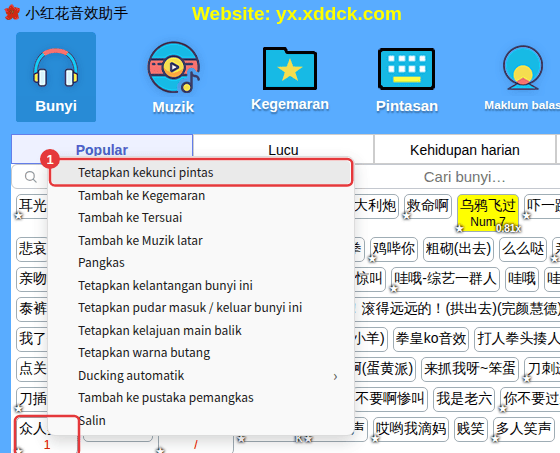Play the 拳皇ko音效 sound

click(431, 339)
